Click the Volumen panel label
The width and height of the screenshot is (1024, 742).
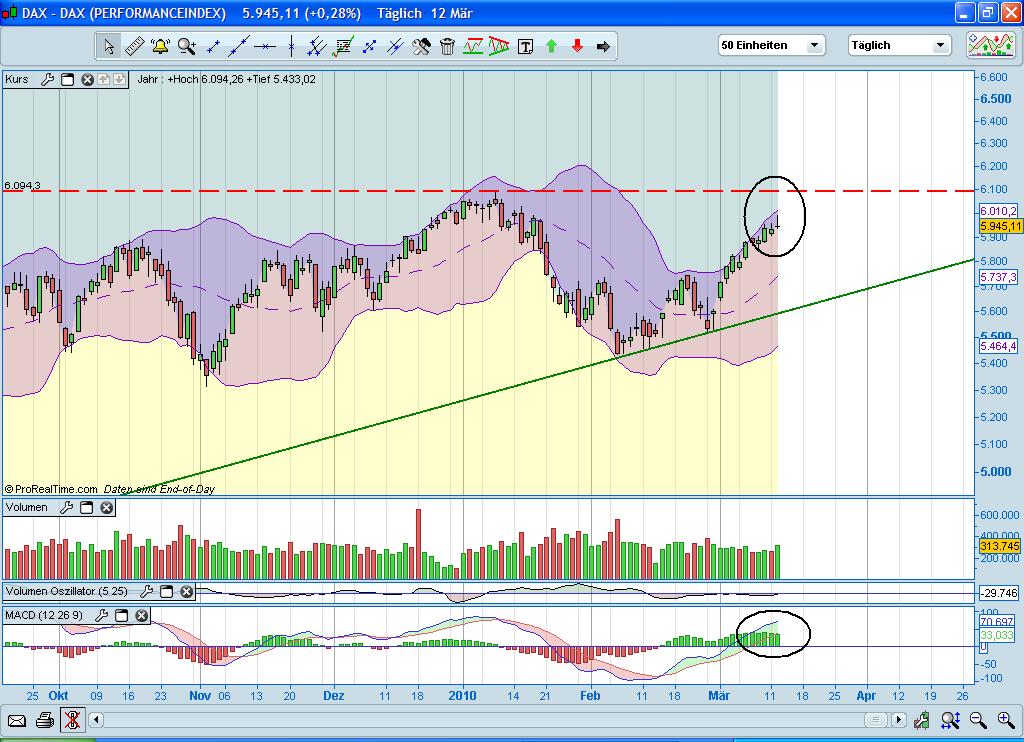[27, 508]
